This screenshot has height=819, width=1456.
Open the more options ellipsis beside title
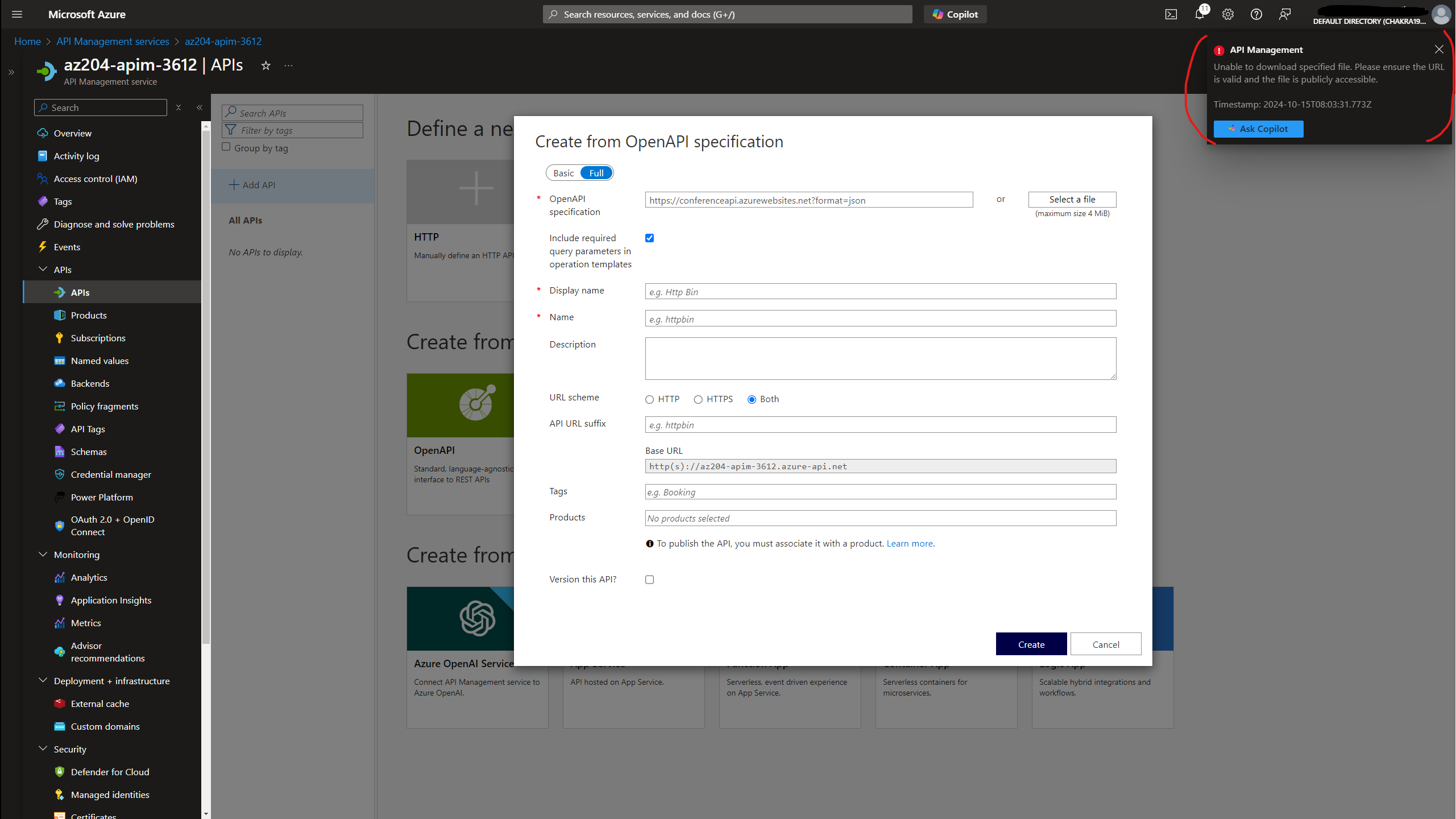pyautogui.click(x=289, y=65)
